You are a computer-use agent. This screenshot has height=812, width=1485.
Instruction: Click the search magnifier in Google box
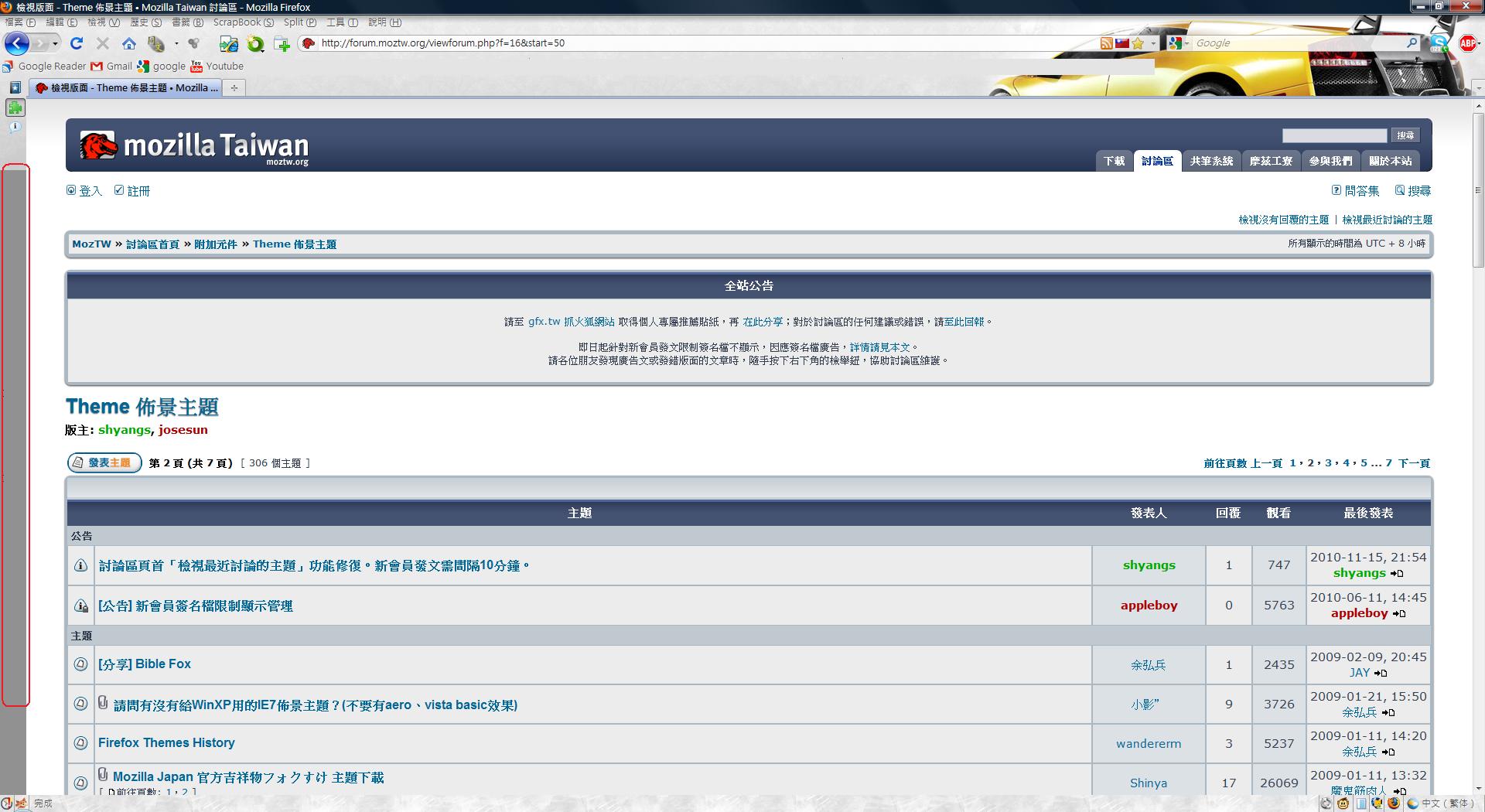click(1412, 43)
